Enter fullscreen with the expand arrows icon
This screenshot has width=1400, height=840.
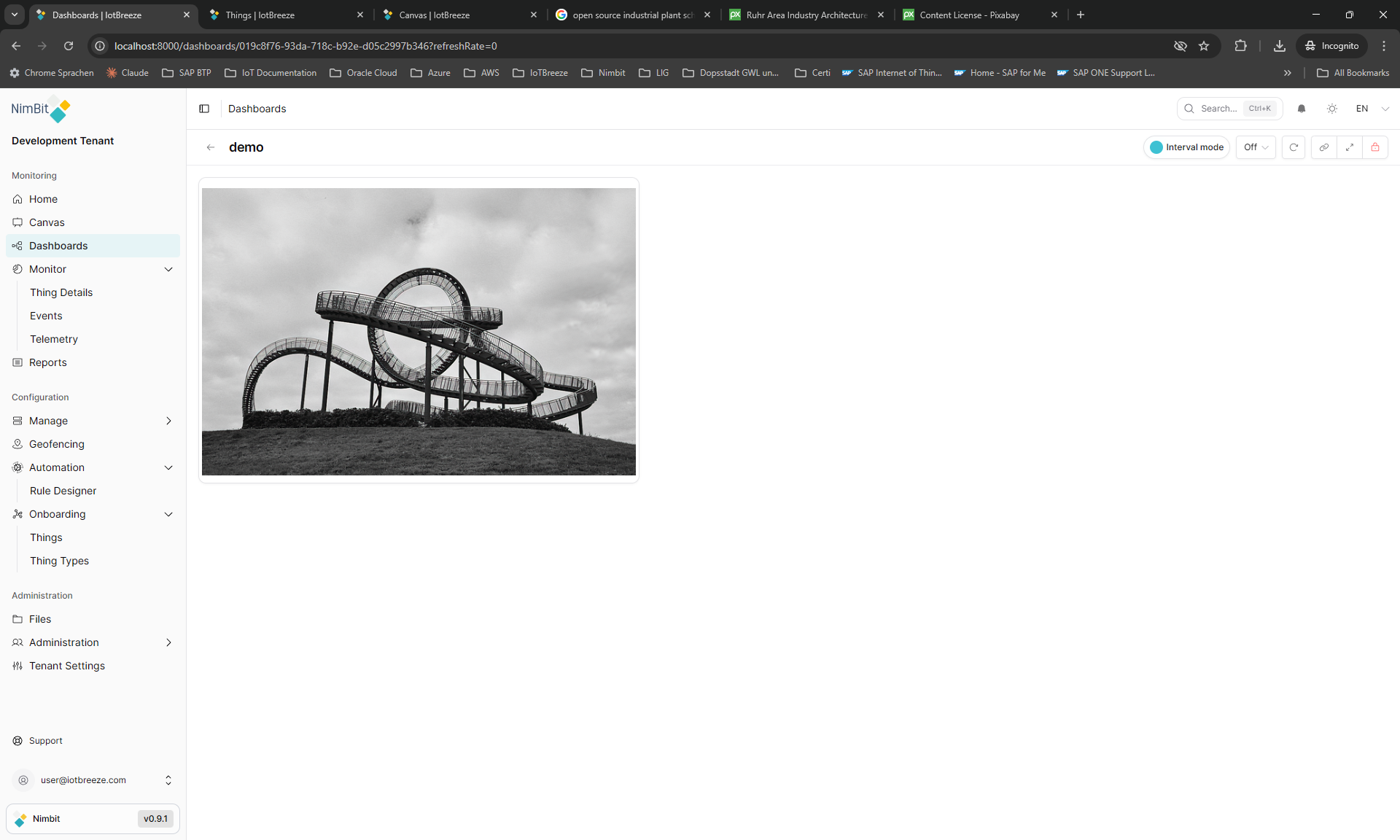[x=1350, y=147]
